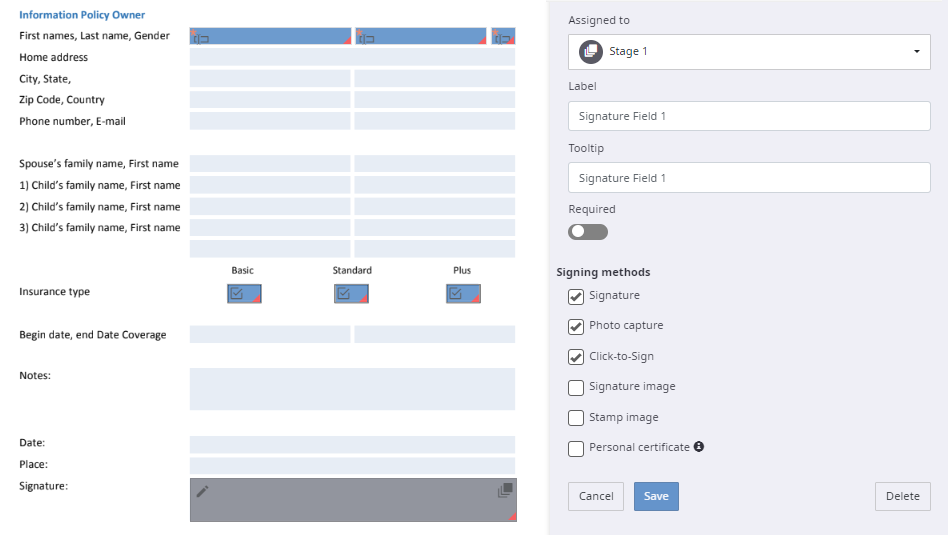Click the pencil icon in the signature field

point(203,491)
